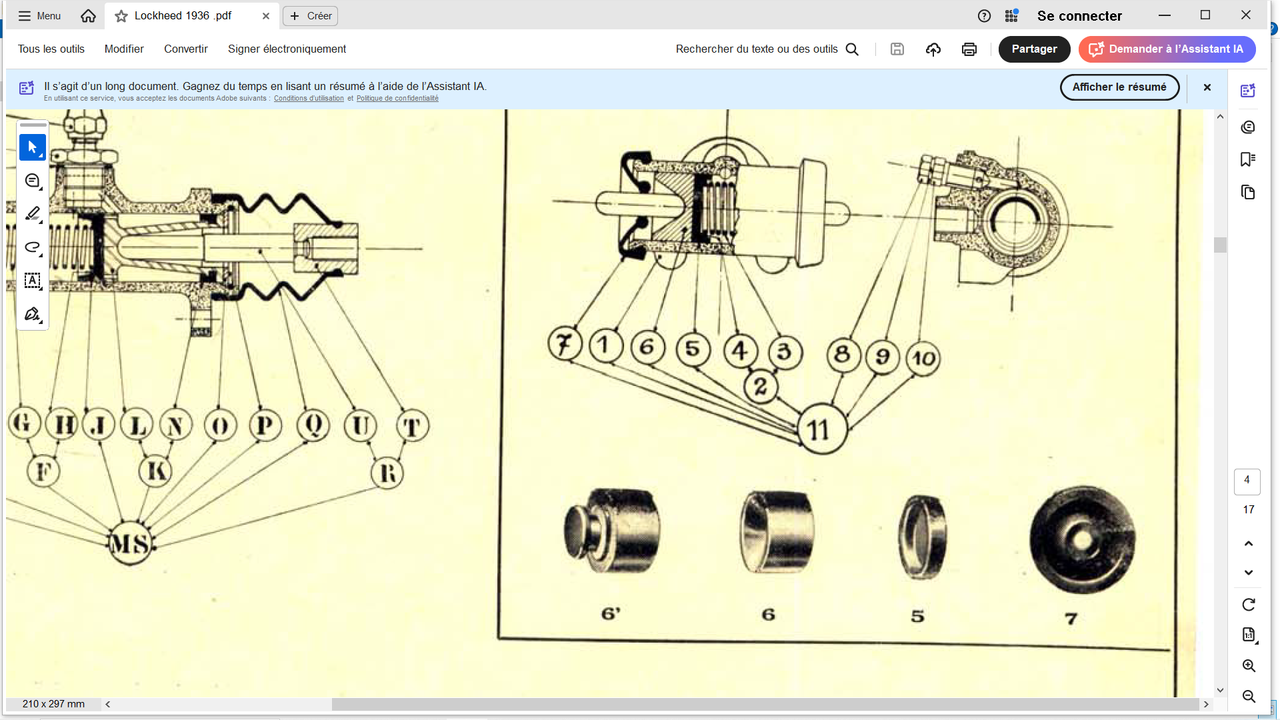This screenshot has width=1280, height=720.
Task: Zoom out with magnifier minus icon
Action: click(1248, 696)
